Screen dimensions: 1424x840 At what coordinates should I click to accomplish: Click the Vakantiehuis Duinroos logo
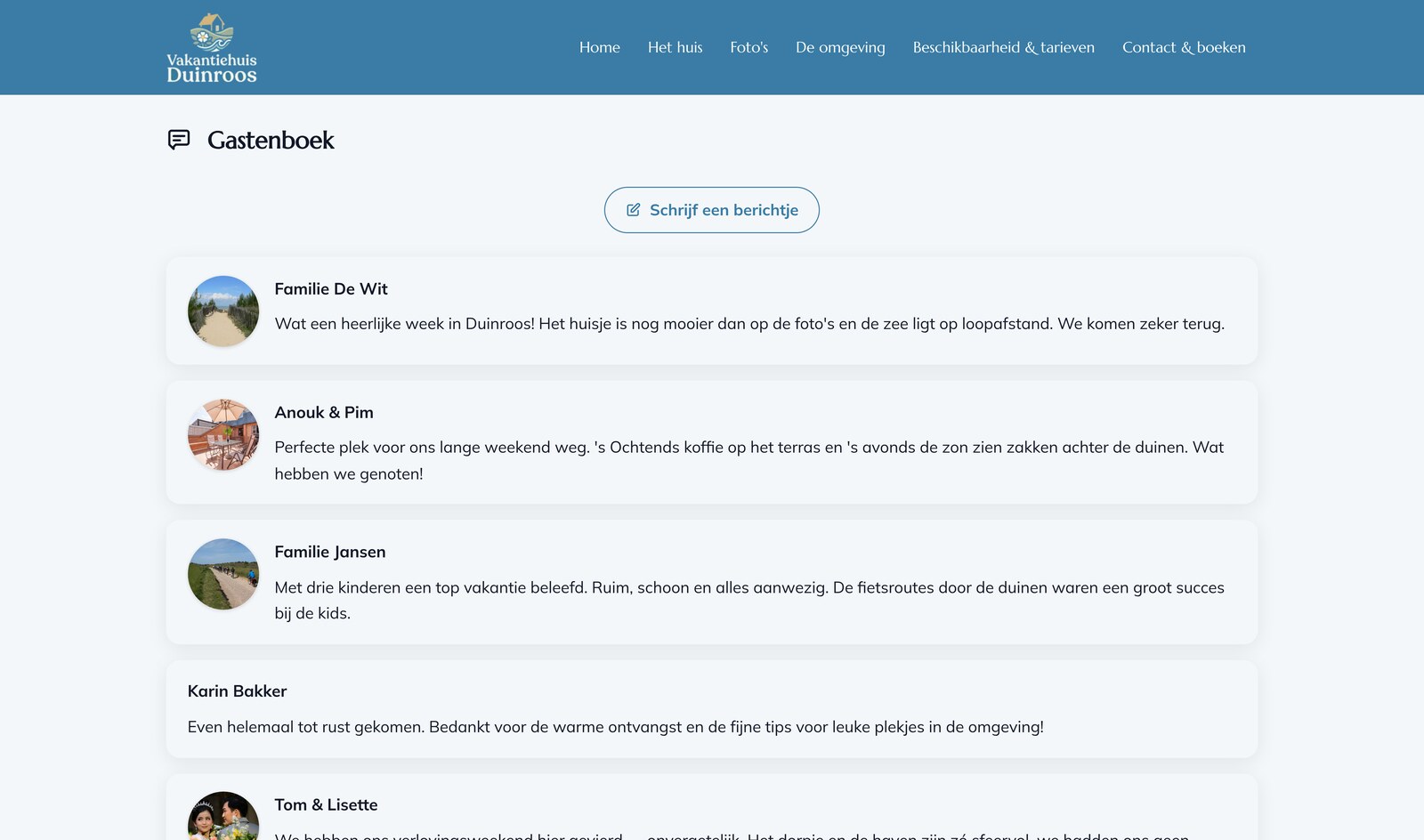pyautogui.click(x=212, y=48)
